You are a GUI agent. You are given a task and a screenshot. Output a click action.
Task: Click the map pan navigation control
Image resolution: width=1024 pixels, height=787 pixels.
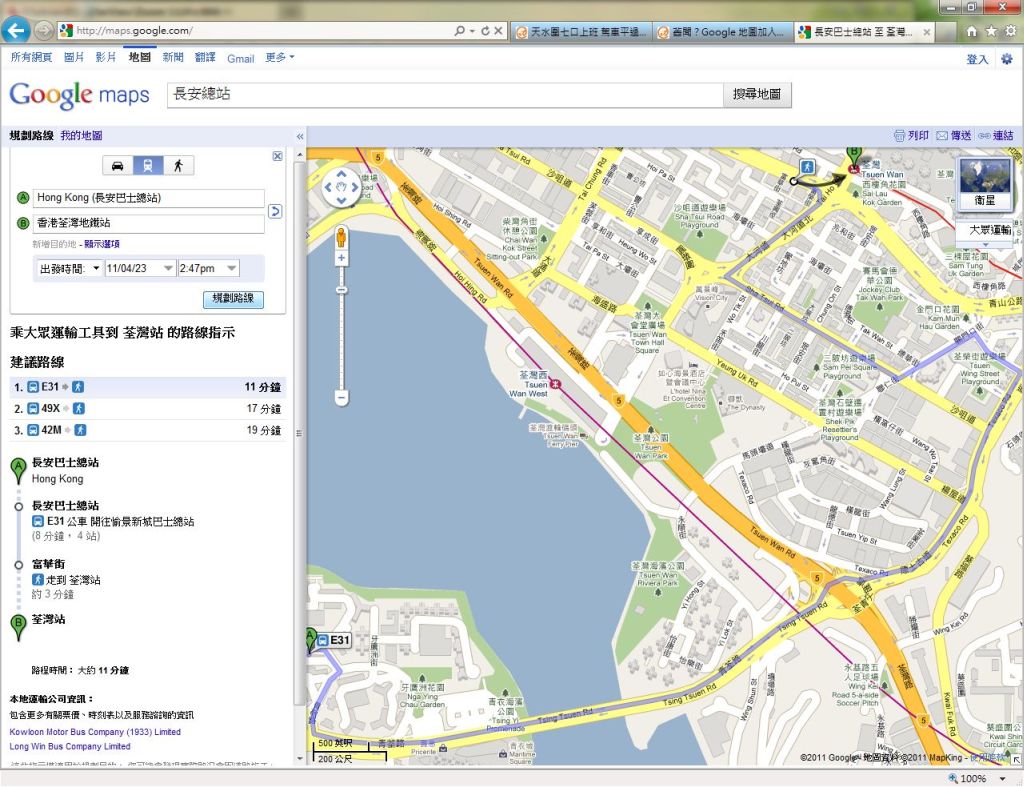coord(341,187)
